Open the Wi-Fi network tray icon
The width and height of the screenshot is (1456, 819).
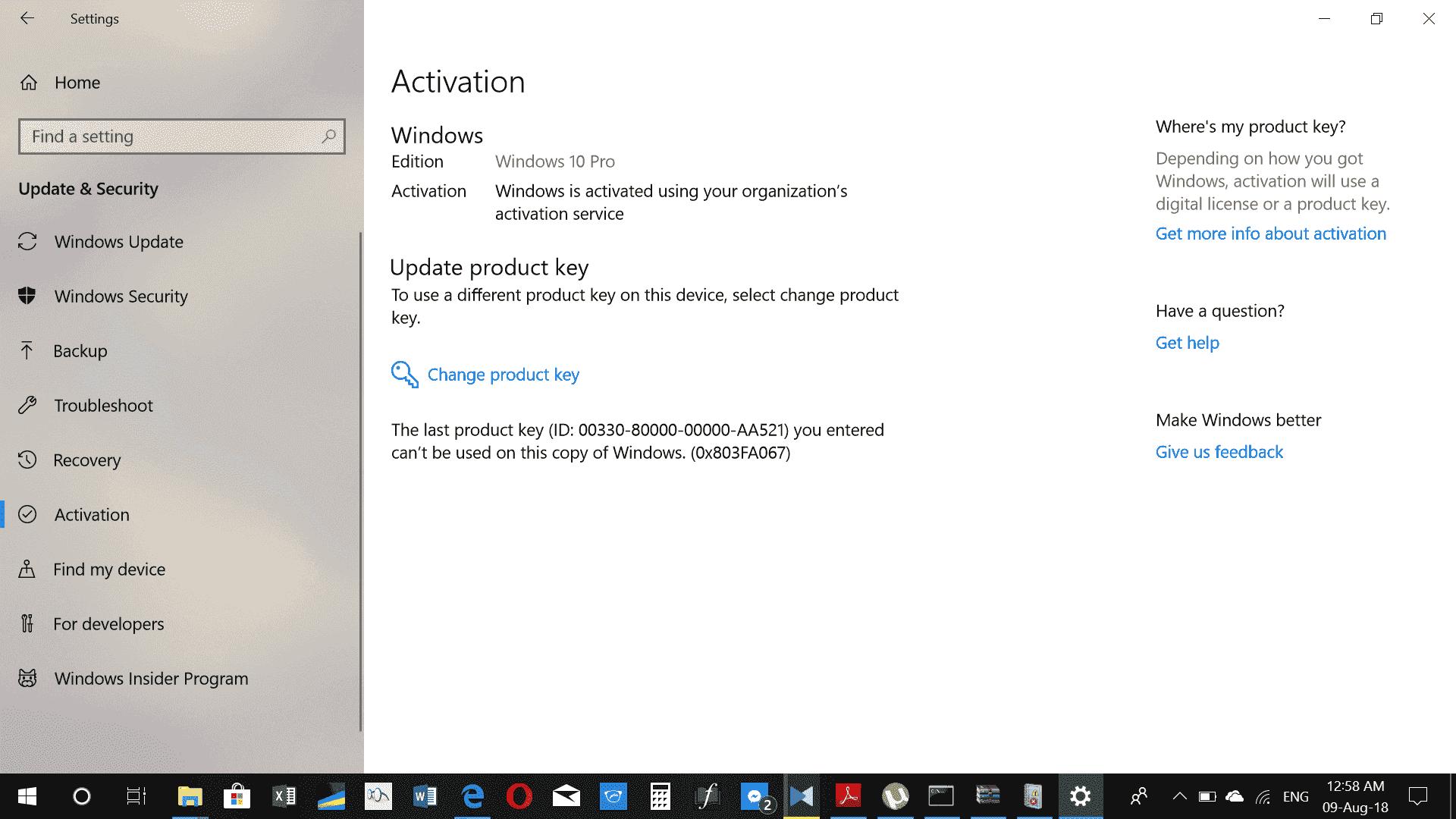coord(1263,796)
